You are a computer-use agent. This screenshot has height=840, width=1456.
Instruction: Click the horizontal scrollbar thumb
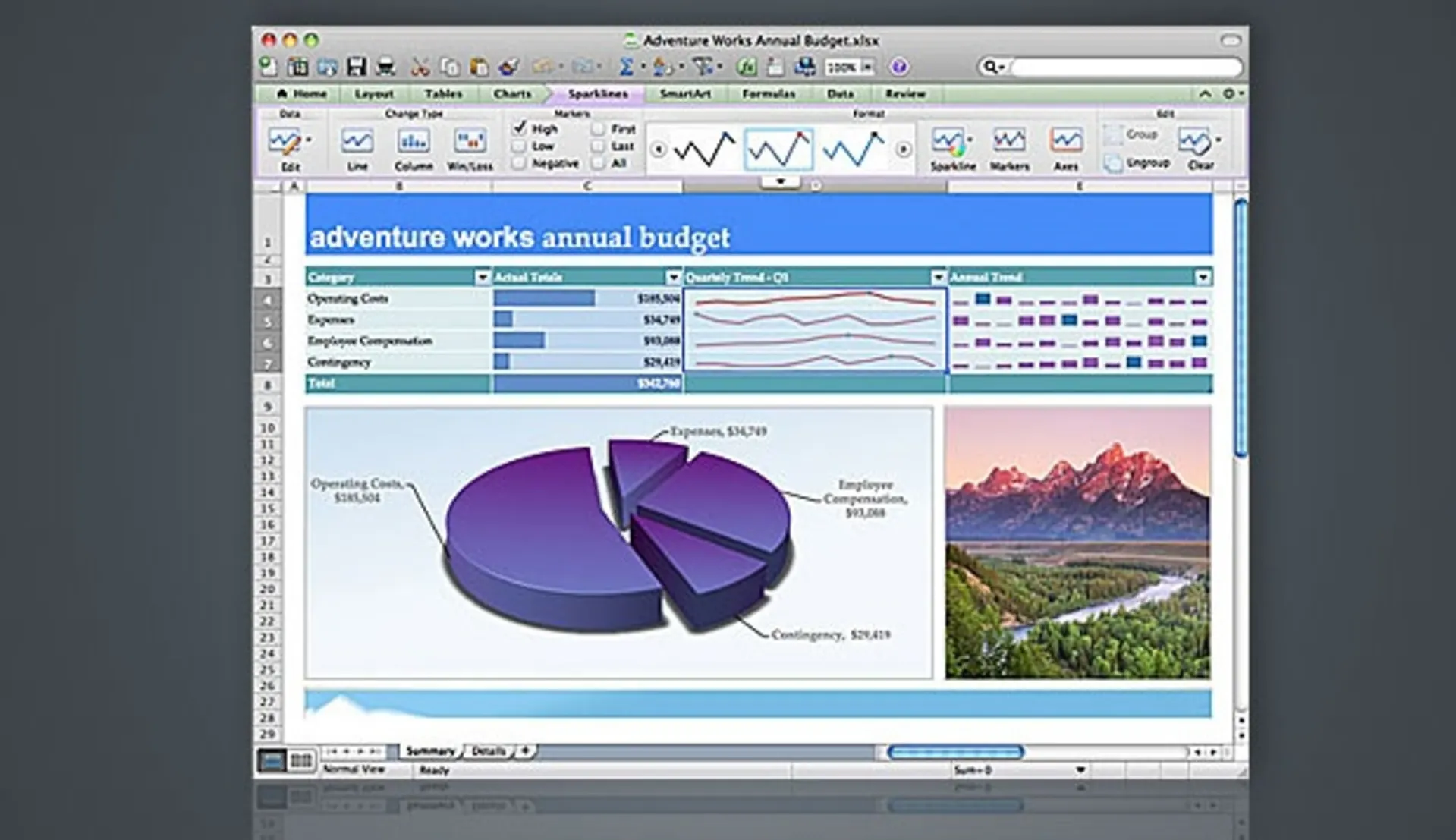[955, 752]
